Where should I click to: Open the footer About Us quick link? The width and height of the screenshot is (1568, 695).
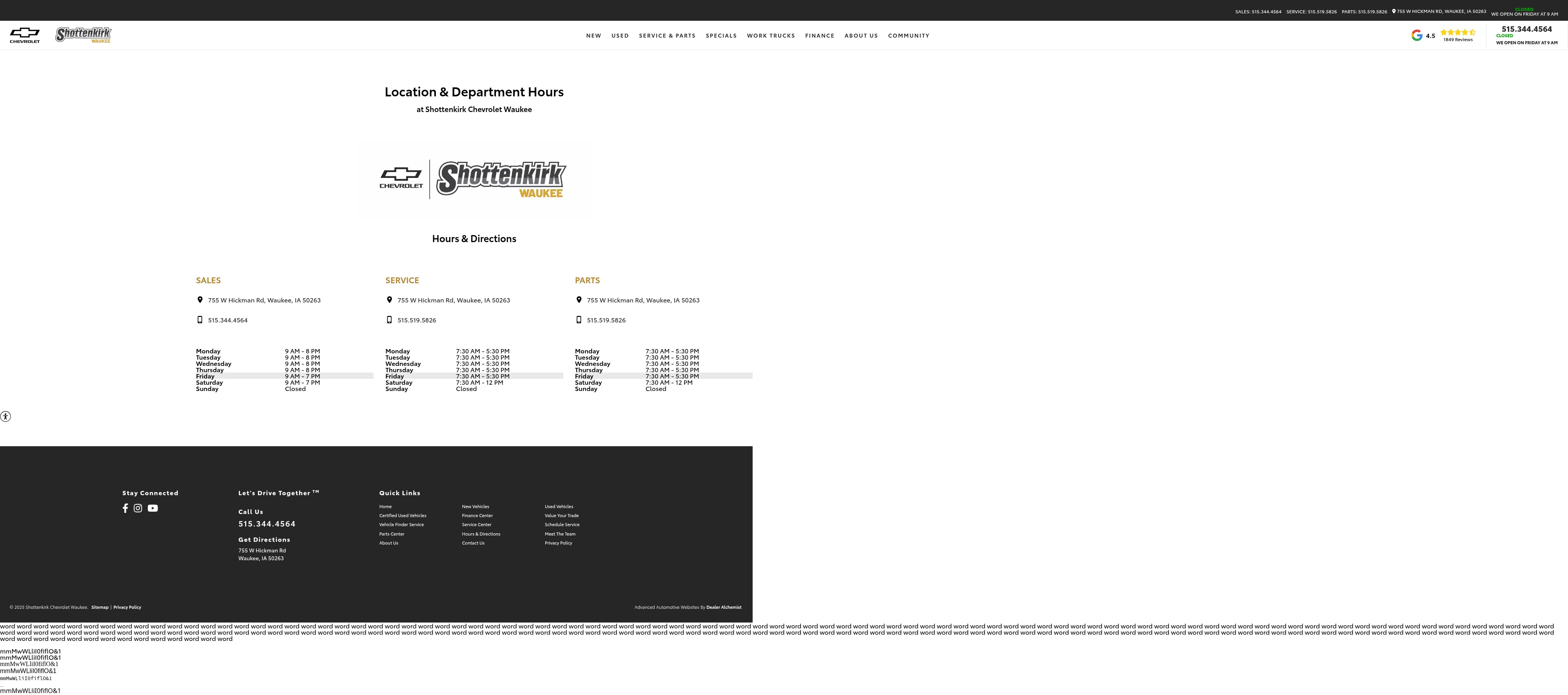click(x=388, y=543)
